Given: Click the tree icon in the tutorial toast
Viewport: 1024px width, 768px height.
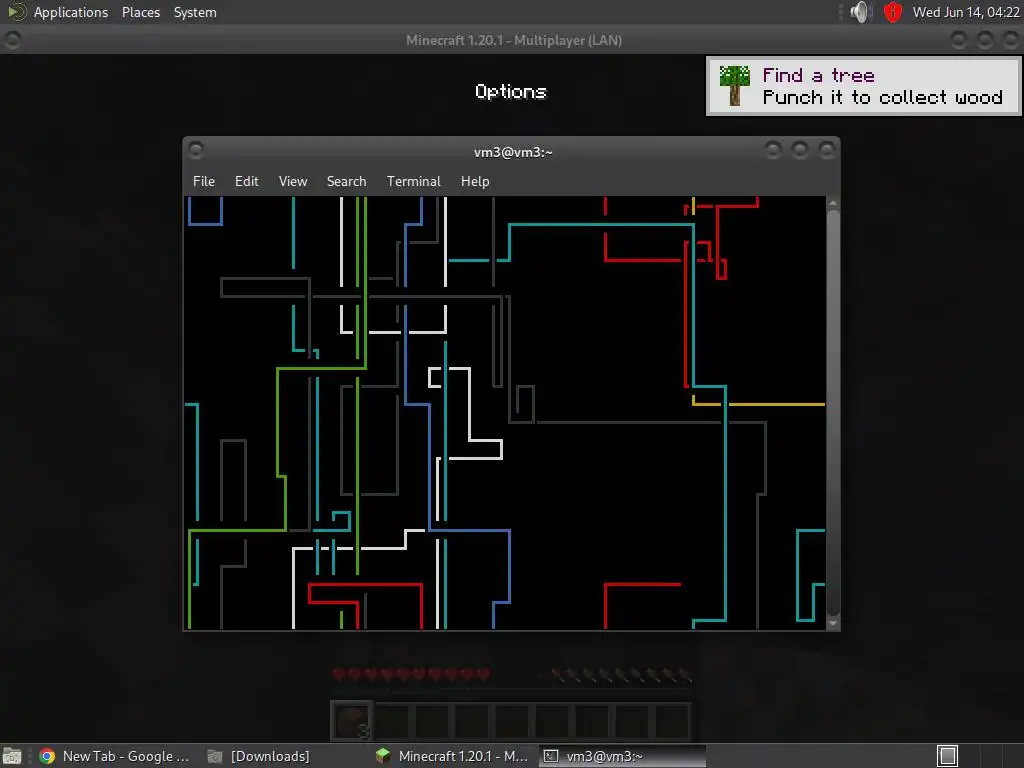Looking at the screenshot, I should pos(735,86).
